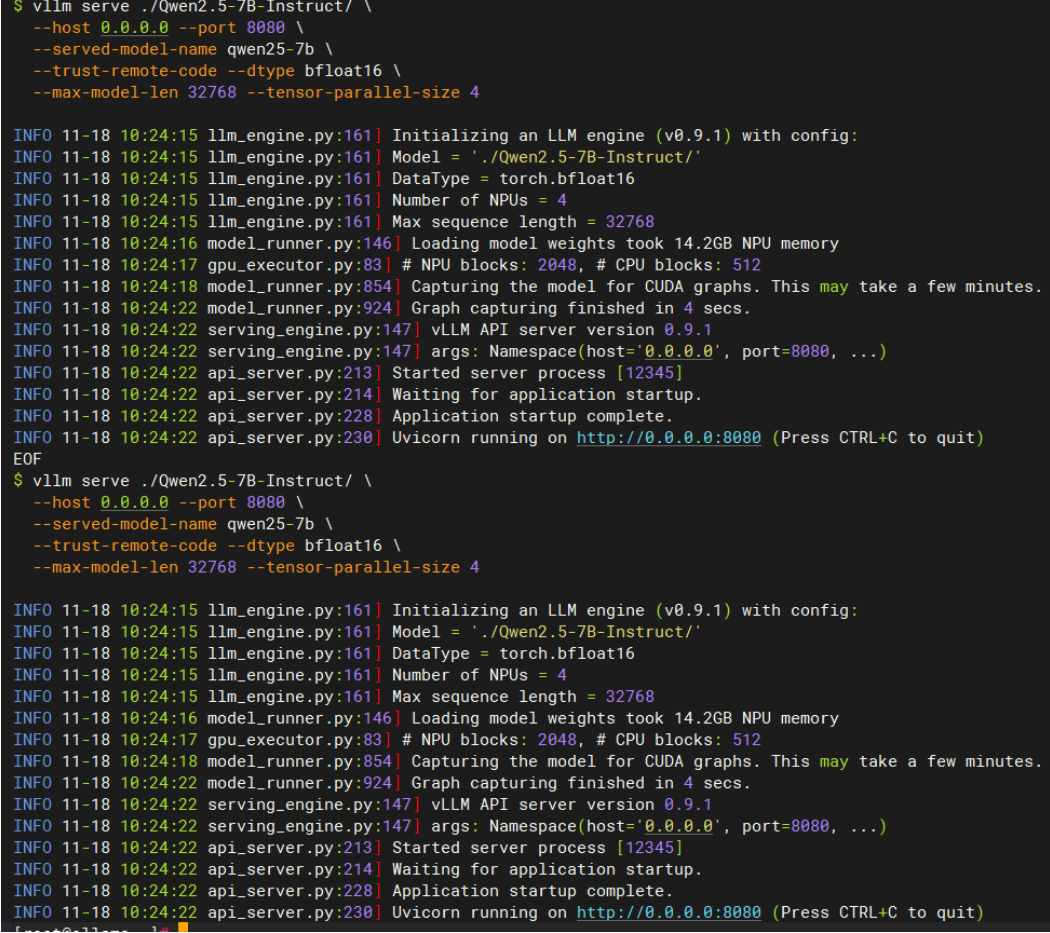Click 'torch.bfloat16' value above the EOF line

click(567, 179)
